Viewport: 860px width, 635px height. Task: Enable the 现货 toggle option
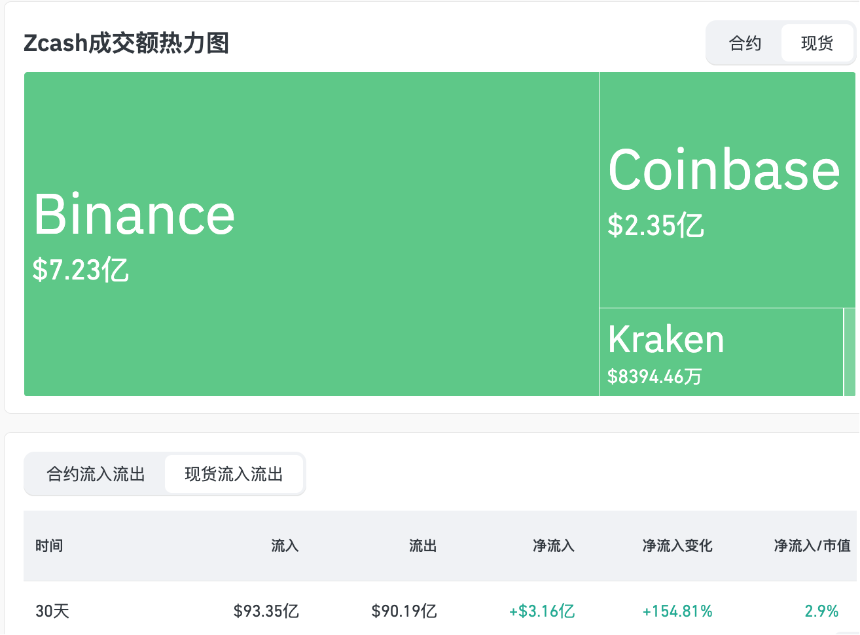tap(817, 43)
